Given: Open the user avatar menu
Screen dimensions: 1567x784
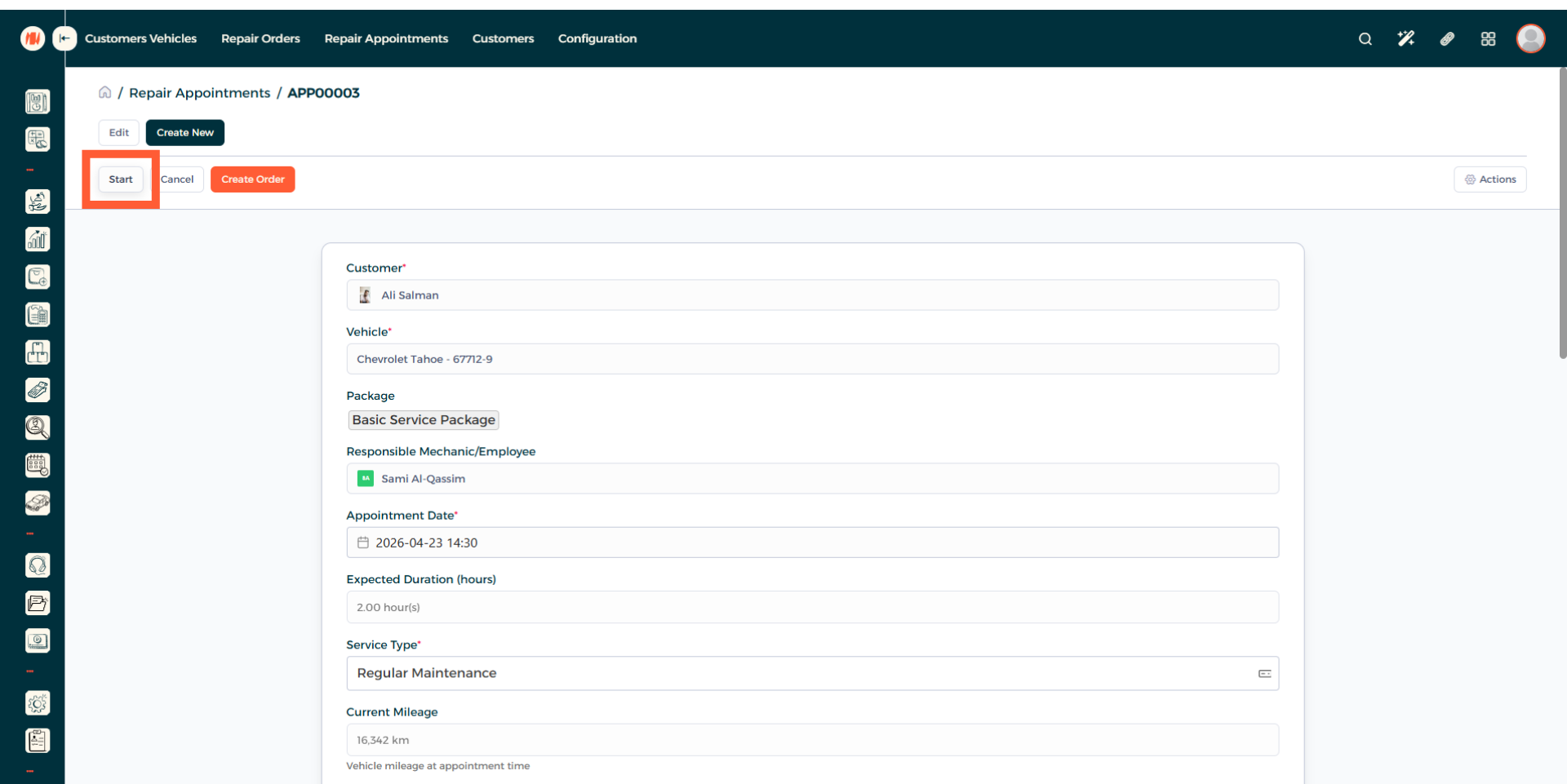Looking at the screenshot, I should click(1530, 38).
